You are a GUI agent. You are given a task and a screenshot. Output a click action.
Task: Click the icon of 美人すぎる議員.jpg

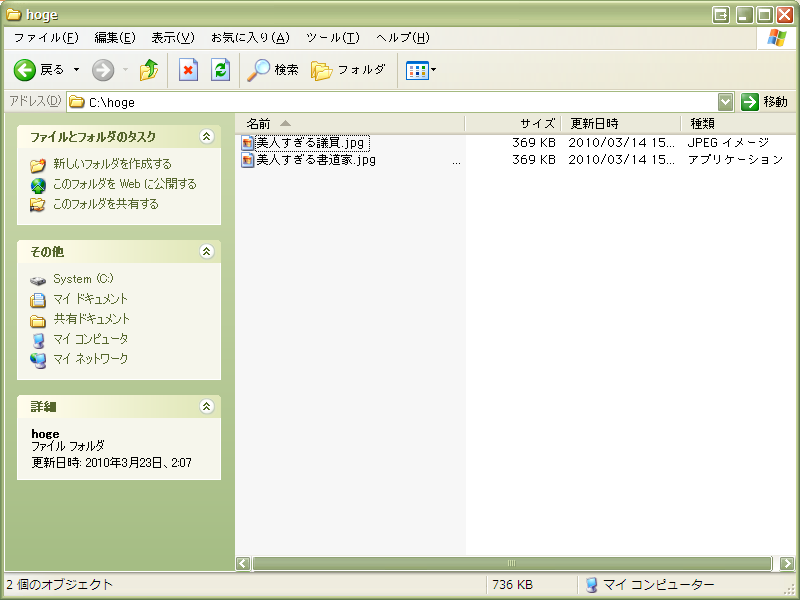(x=247, y=143)
